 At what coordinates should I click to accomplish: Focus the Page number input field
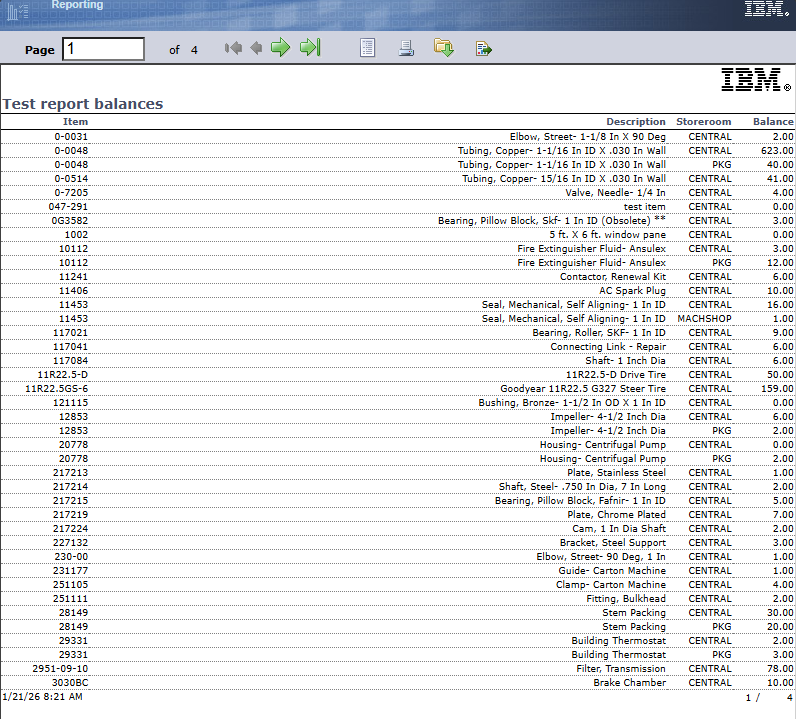point(104,49)
